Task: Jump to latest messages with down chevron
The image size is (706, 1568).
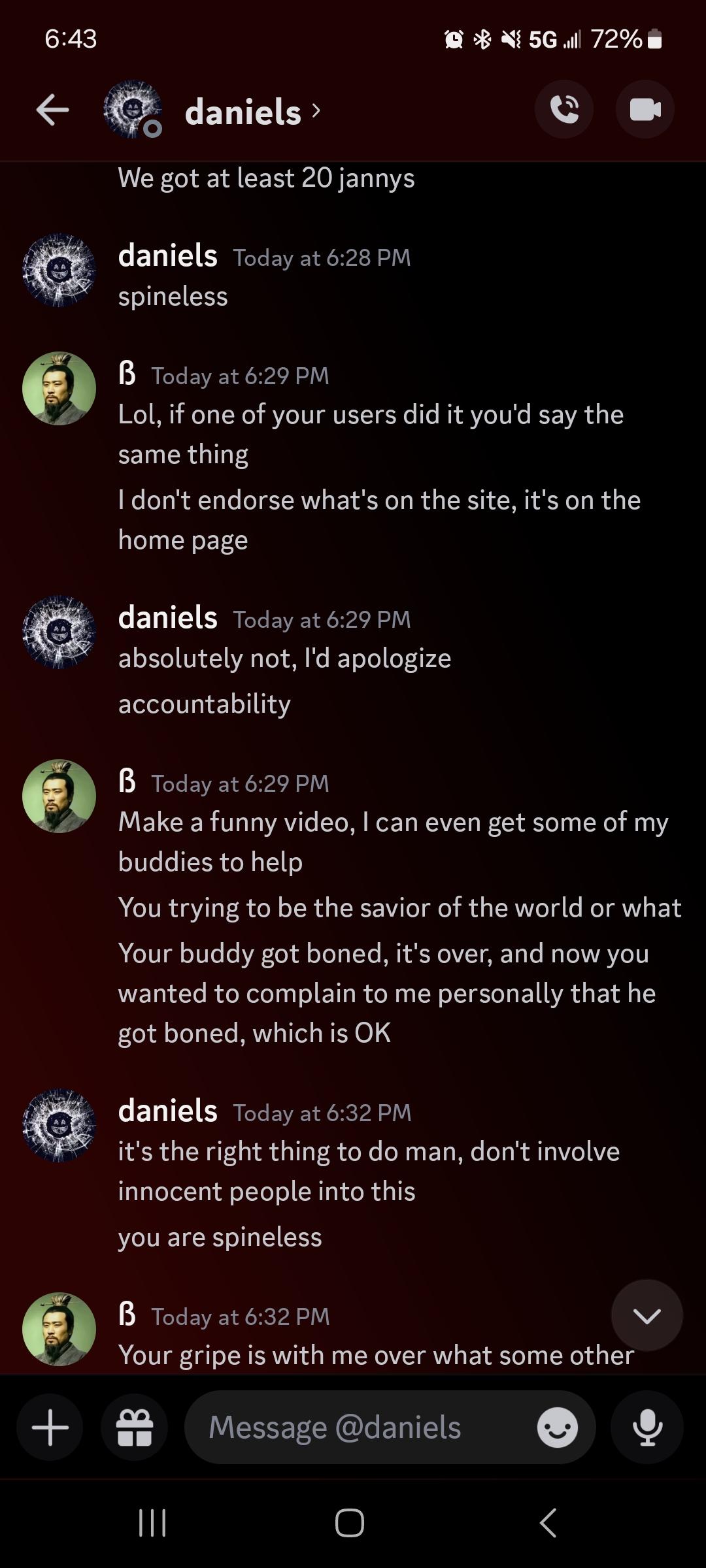Action: [647, 1315]
